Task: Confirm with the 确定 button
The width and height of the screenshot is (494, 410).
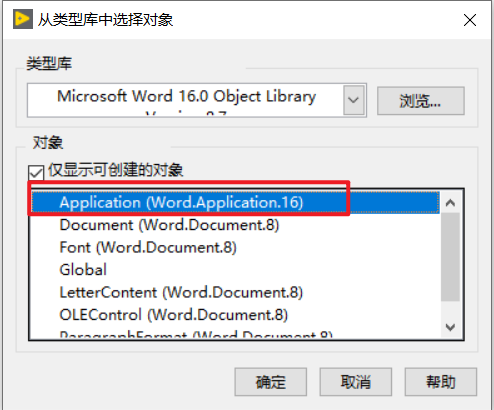Action: pos(271,382)
